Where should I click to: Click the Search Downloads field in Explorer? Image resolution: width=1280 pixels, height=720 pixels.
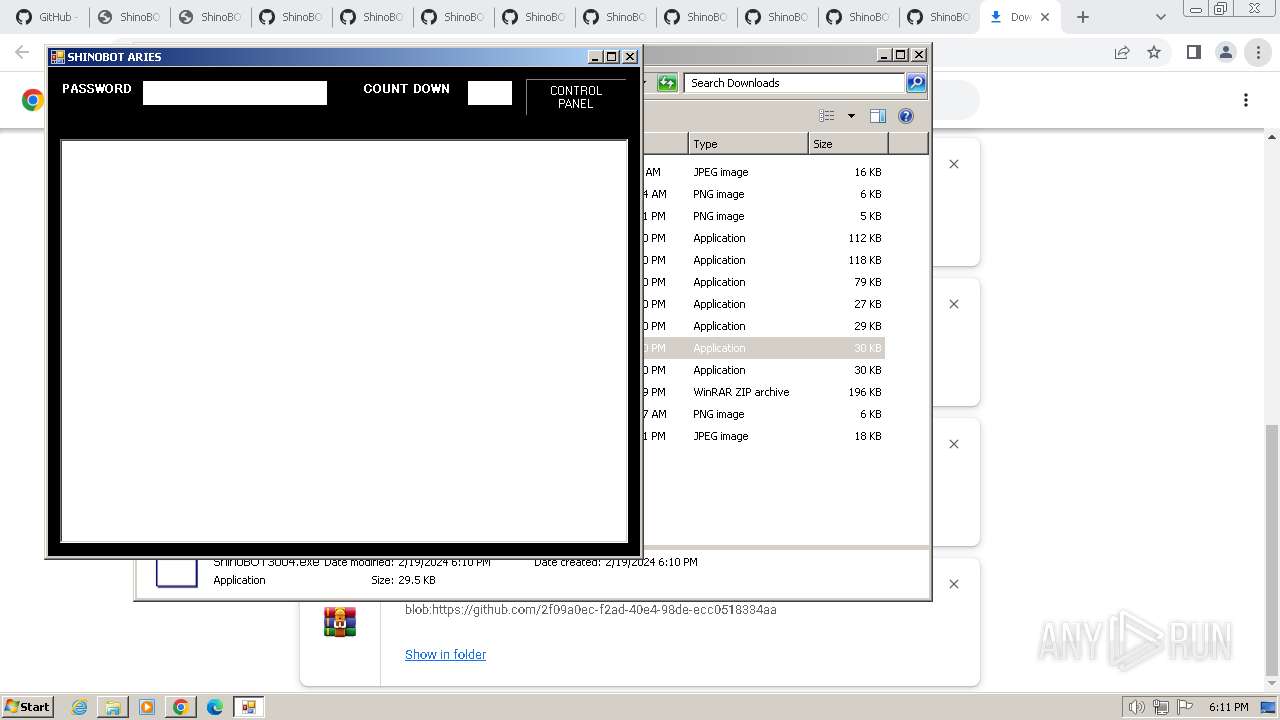click(x=795, y=83)
